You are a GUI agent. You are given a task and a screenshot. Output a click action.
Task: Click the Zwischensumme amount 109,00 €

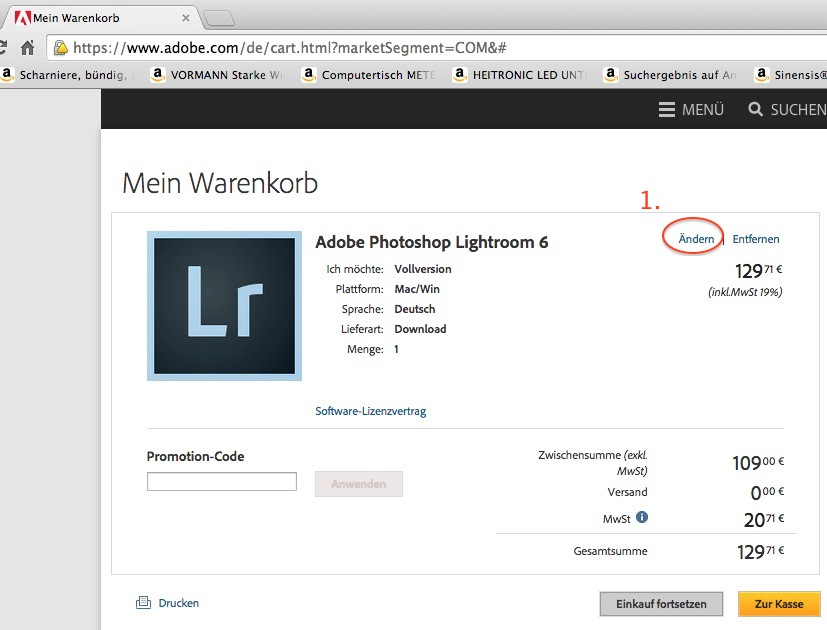point(758,463)
